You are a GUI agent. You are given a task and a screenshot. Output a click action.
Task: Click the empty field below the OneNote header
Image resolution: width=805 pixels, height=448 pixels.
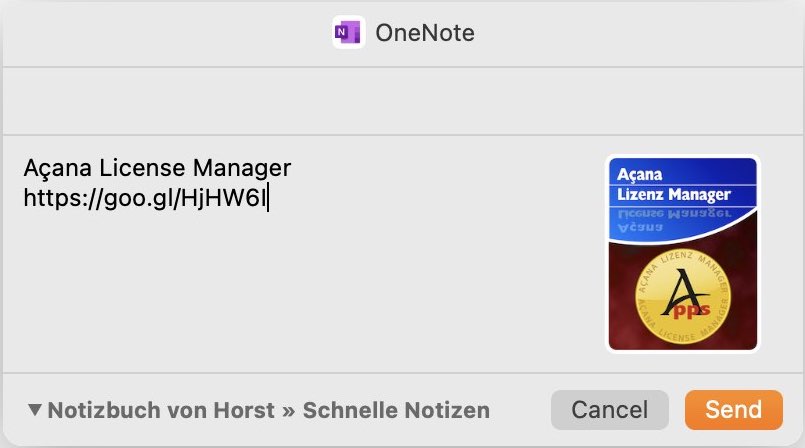click(x=402, y=101)
